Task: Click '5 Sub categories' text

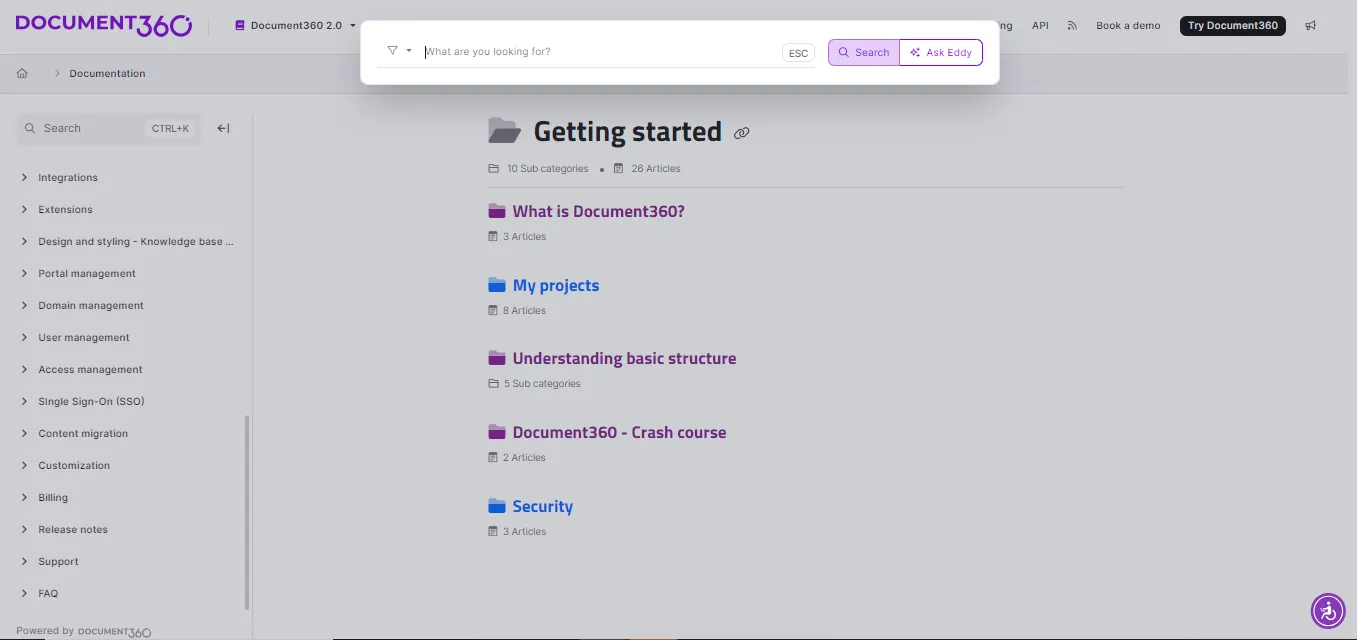Action: [x=541, y=384]
